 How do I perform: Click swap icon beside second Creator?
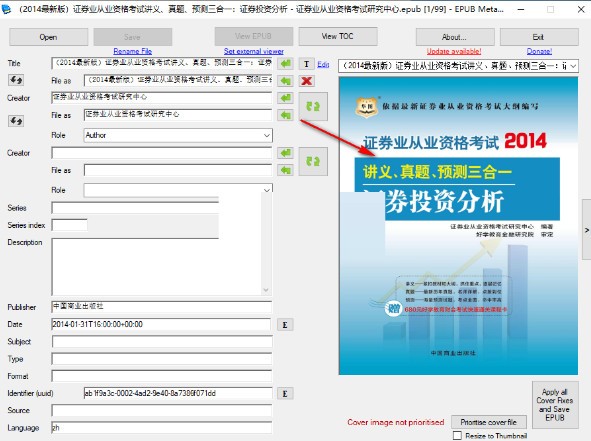pyautogui.click(x=313, y=161)
